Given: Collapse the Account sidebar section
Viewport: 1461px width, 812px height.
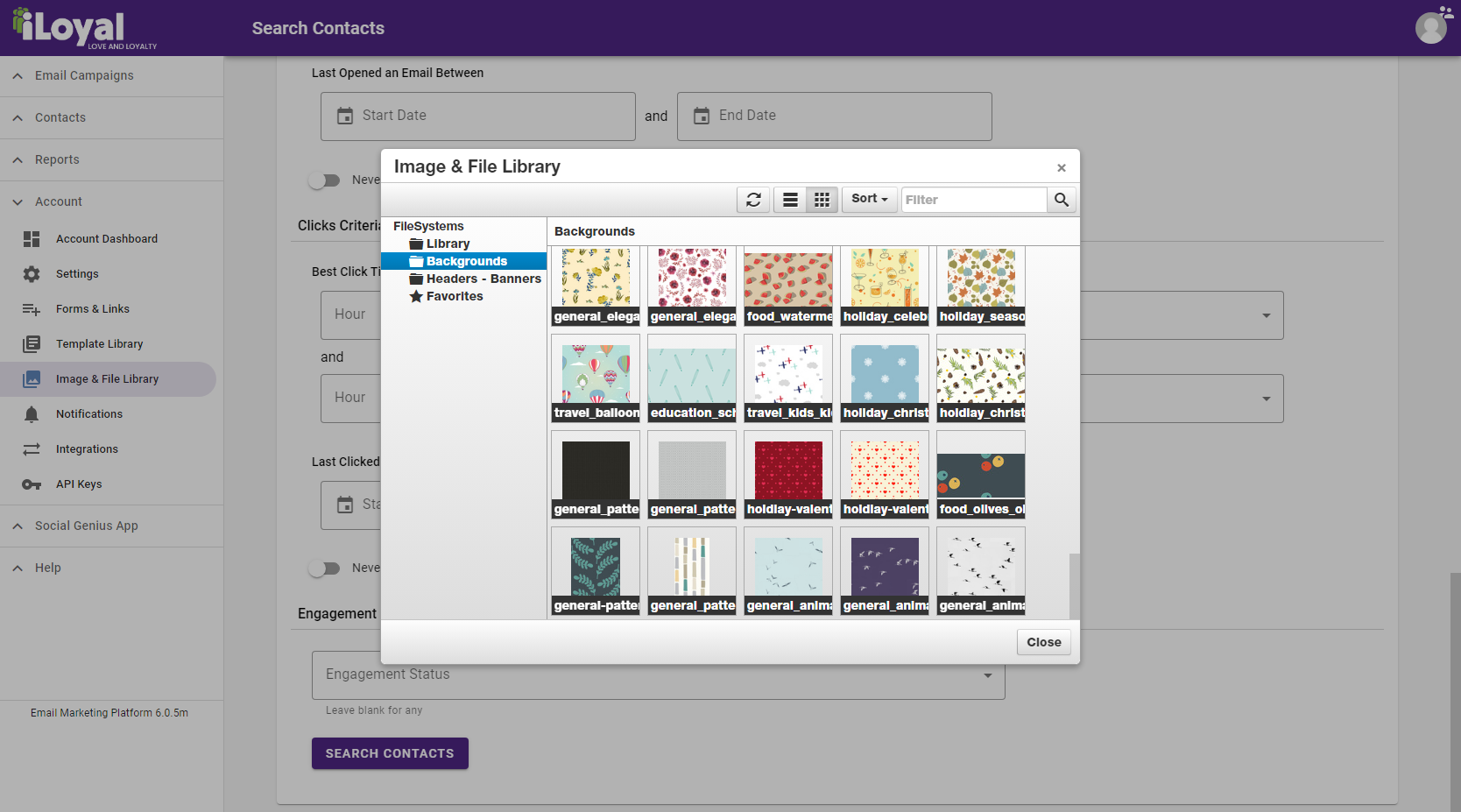Looking at the screenshot, I should (x=59, y=201).
